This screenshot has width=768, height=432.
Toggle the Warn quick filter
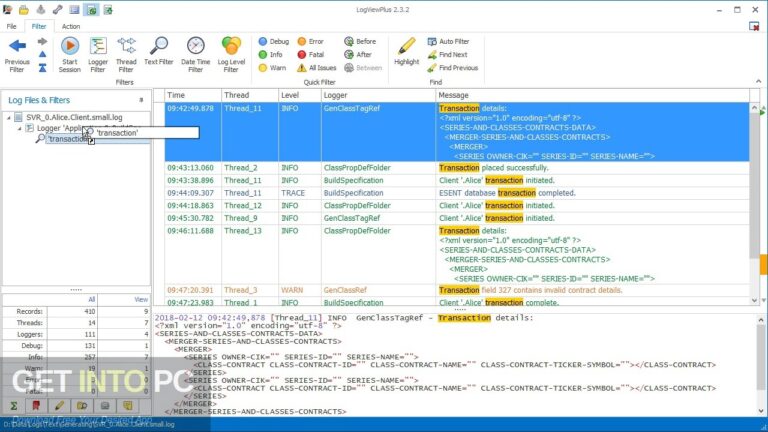(272, 68)
